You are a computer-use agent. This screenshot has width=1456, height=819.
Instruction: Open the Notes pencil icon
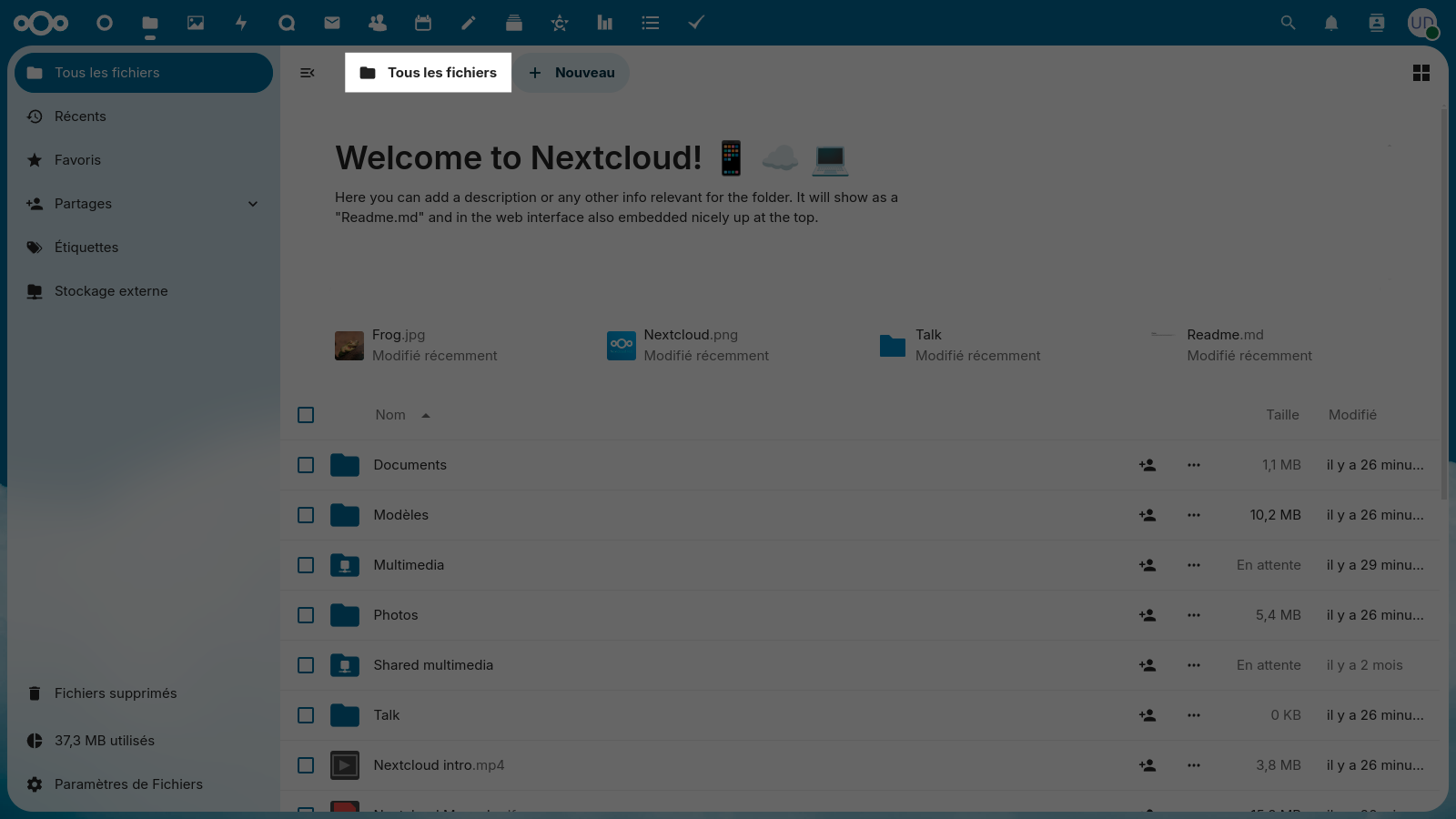pyautogui.click(x=469, y=23)
